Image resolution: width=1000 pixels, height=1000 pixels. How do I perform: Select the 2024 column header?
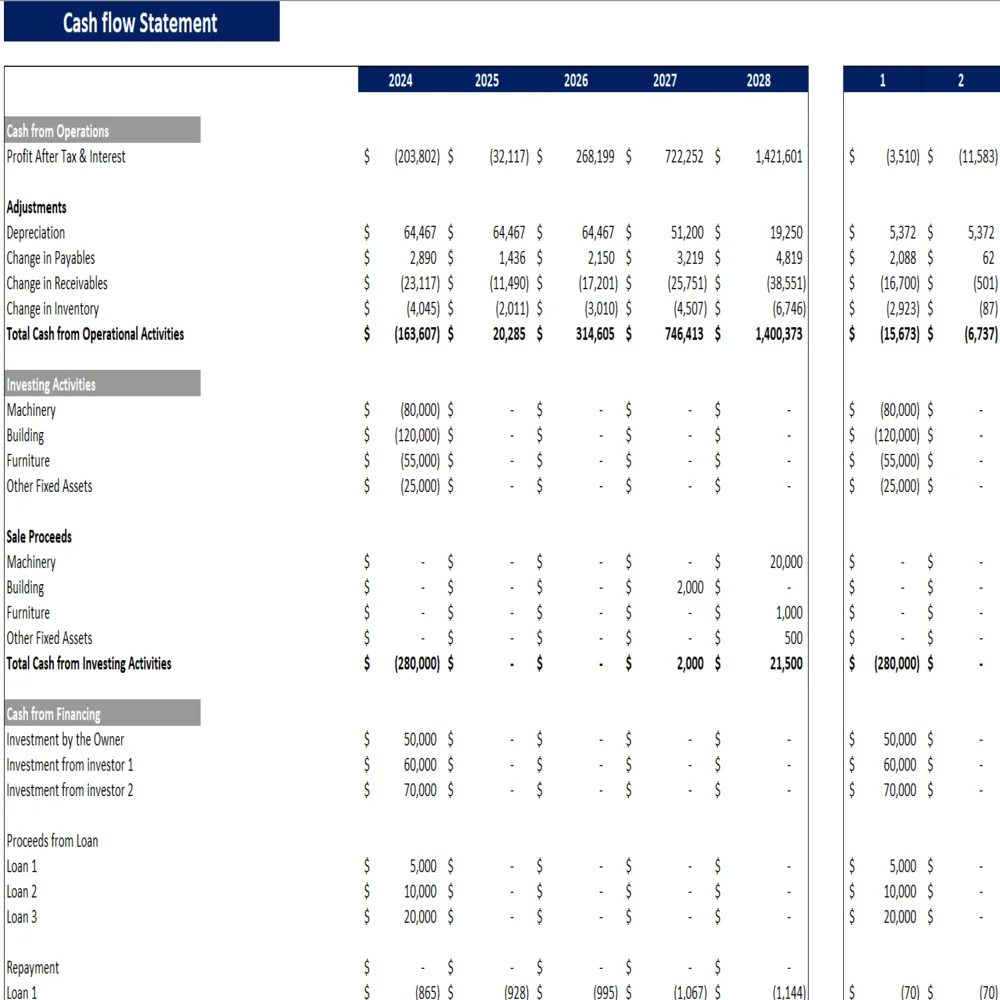[x=400, y=81]
